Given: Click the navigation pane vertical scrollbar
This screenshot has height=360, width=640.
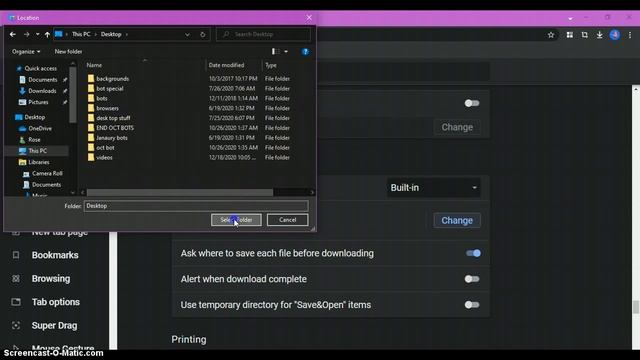Looking at the screenshot, I should pyautogui.click(x=73, y=95).
